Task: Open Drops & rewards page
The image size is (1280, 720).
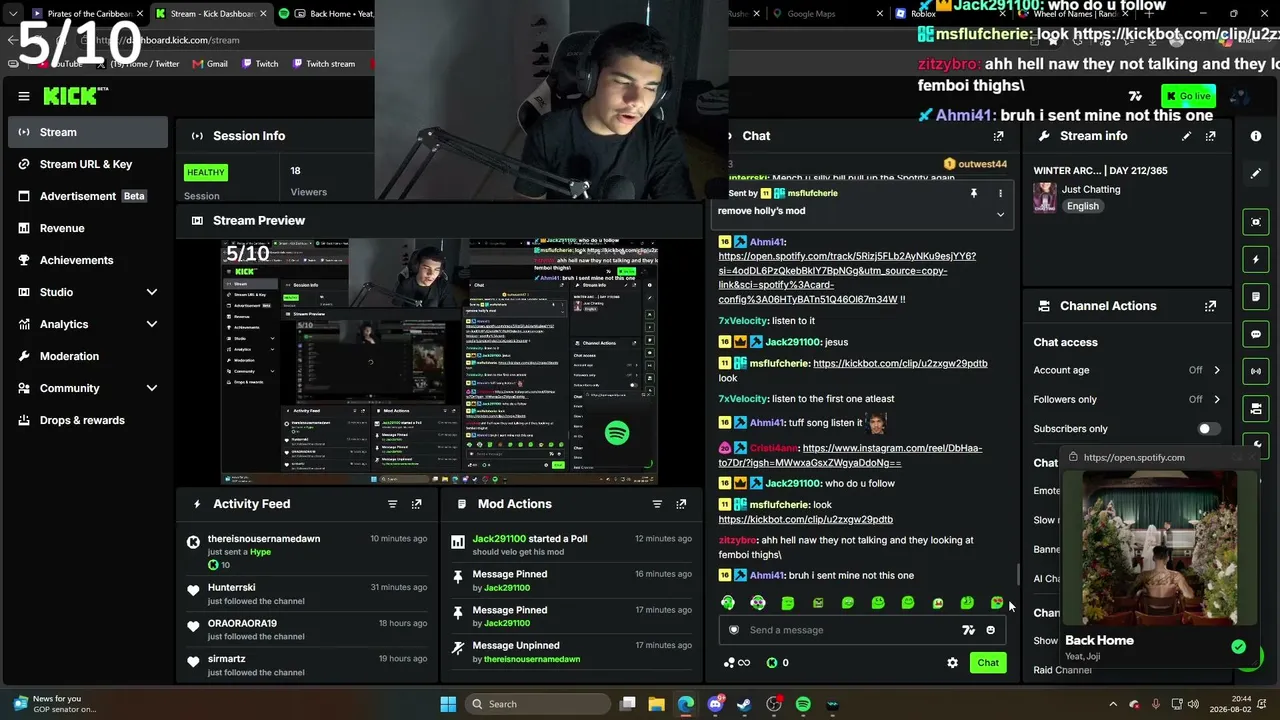Action: coord(88,420)
